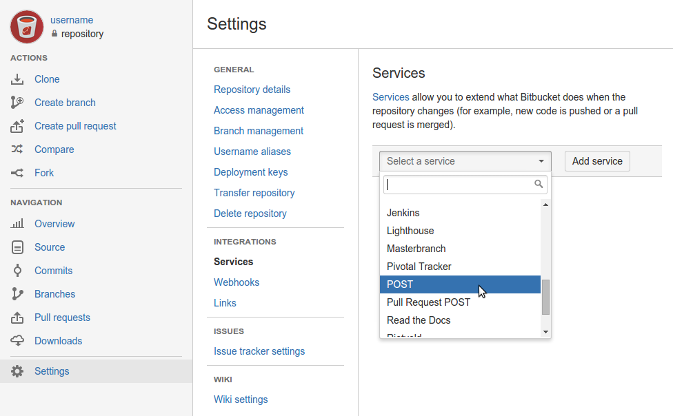Open Create pull request action

tap(75, 126)
